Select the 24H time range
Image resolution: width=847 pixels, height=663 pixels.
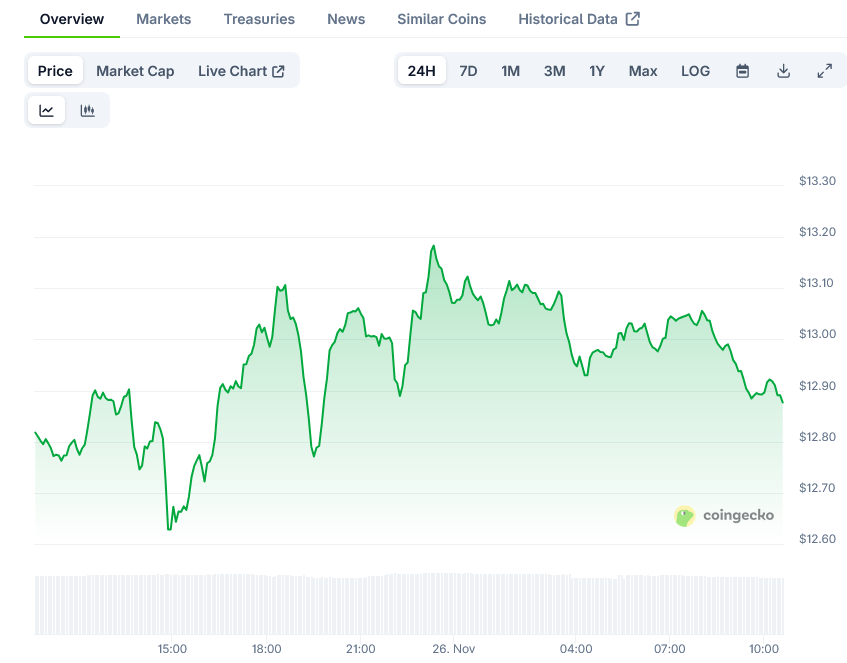pyautogui.click(x=422, y=71)
